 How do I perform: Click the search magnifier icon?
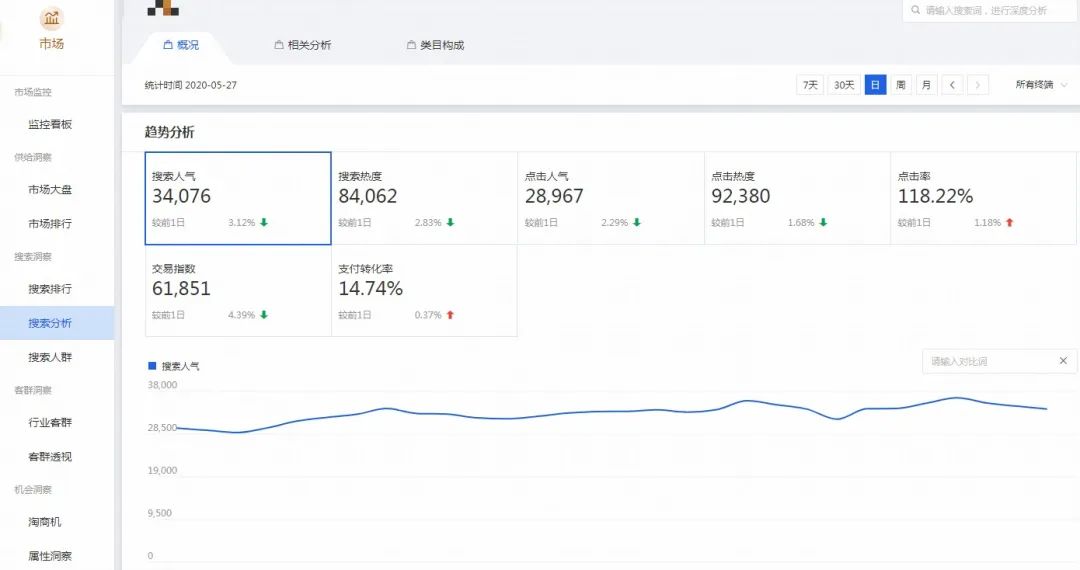915,10
